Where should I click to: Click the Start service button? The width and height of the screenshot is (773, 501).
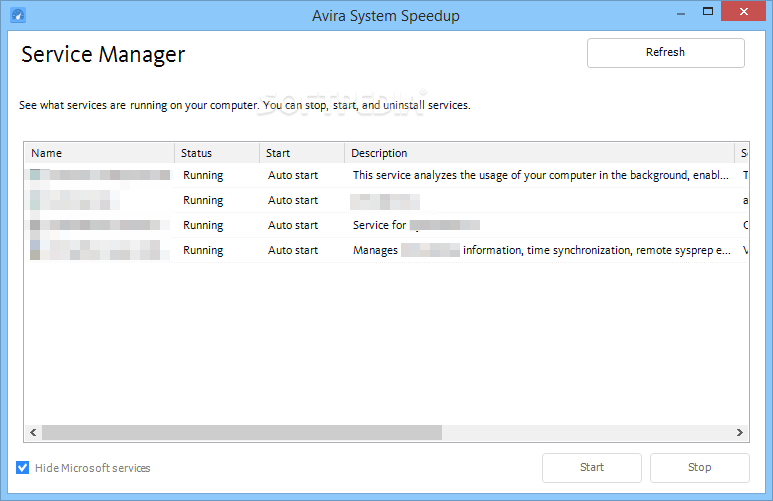(592, 467)
